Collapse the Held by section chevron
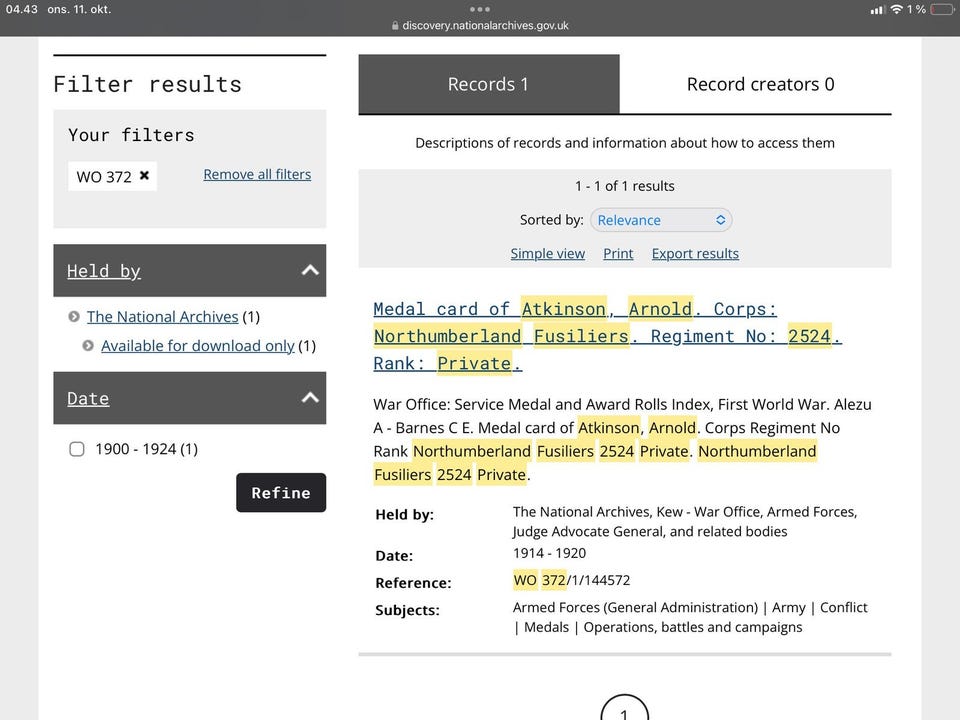The width and height of the screenshot is (960, 720). click(310, 270)
